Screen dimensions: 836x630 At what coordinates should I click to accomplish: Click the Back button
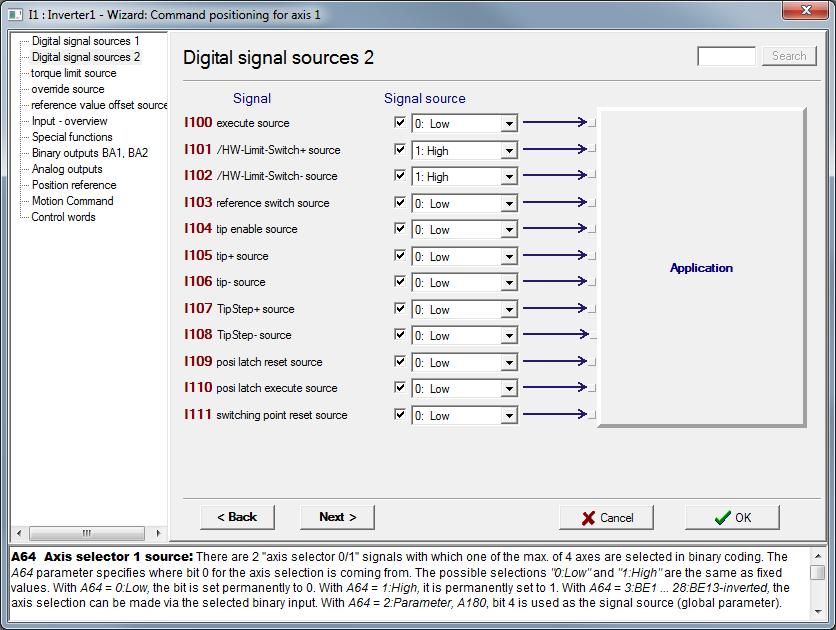(237, 517)
